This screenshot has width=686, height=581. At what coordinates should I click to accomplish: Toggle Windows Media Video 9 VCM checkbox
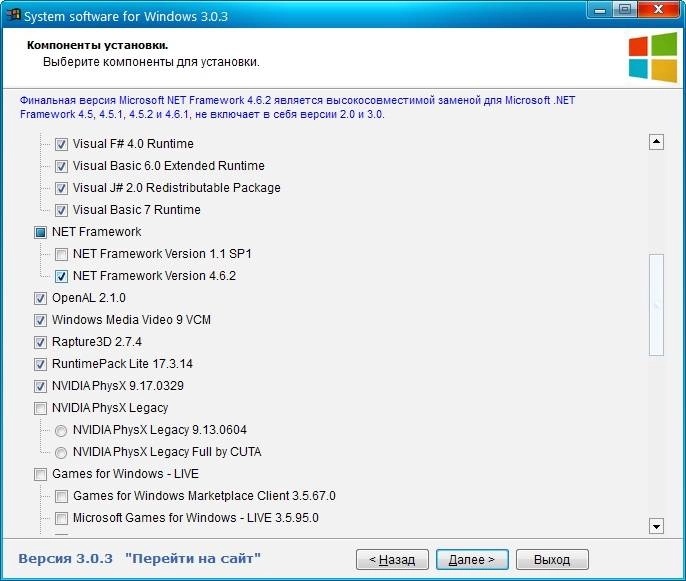(40, 320)
